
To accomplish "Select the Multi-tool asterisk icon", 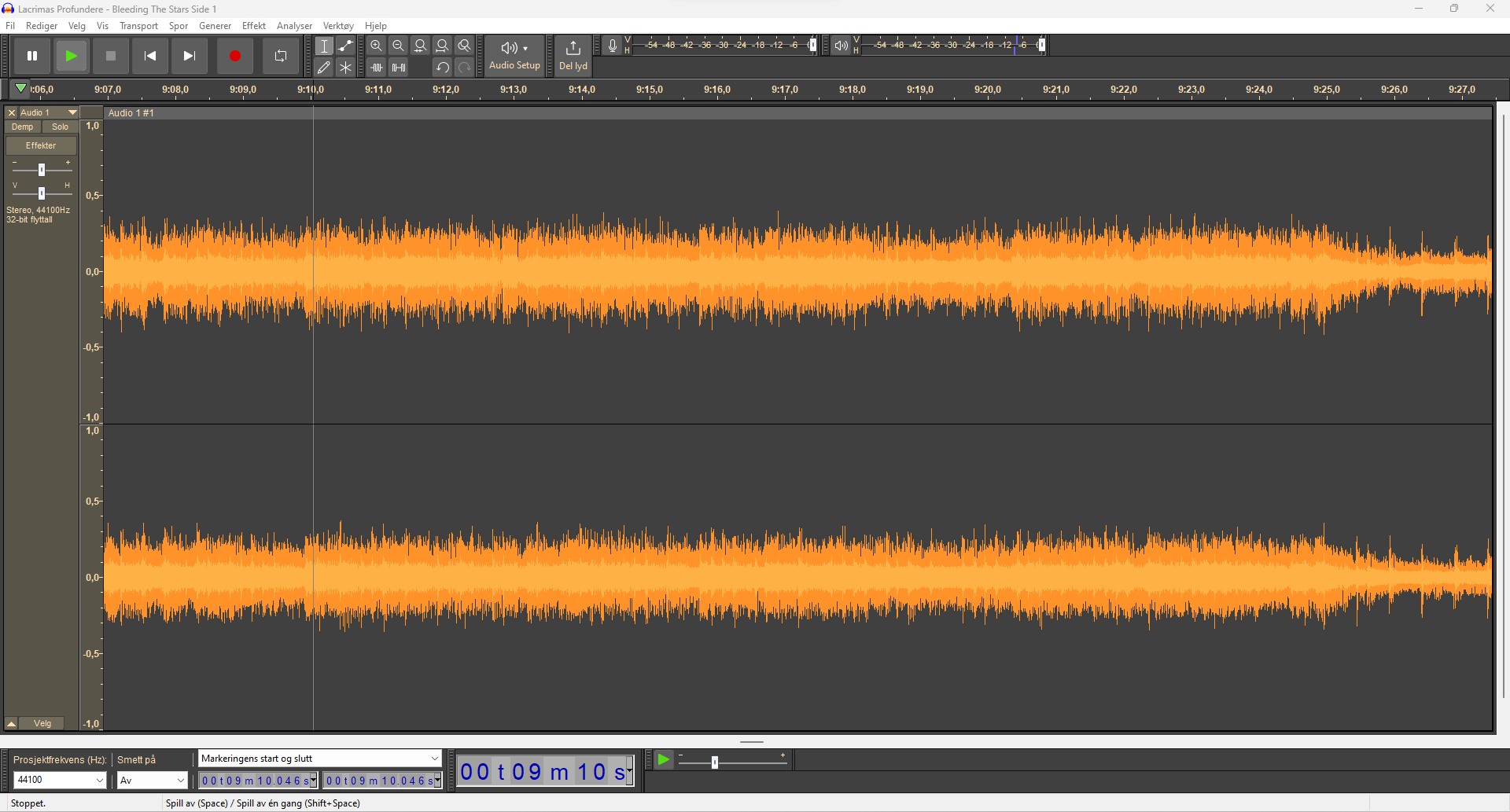I will [346, 68].
